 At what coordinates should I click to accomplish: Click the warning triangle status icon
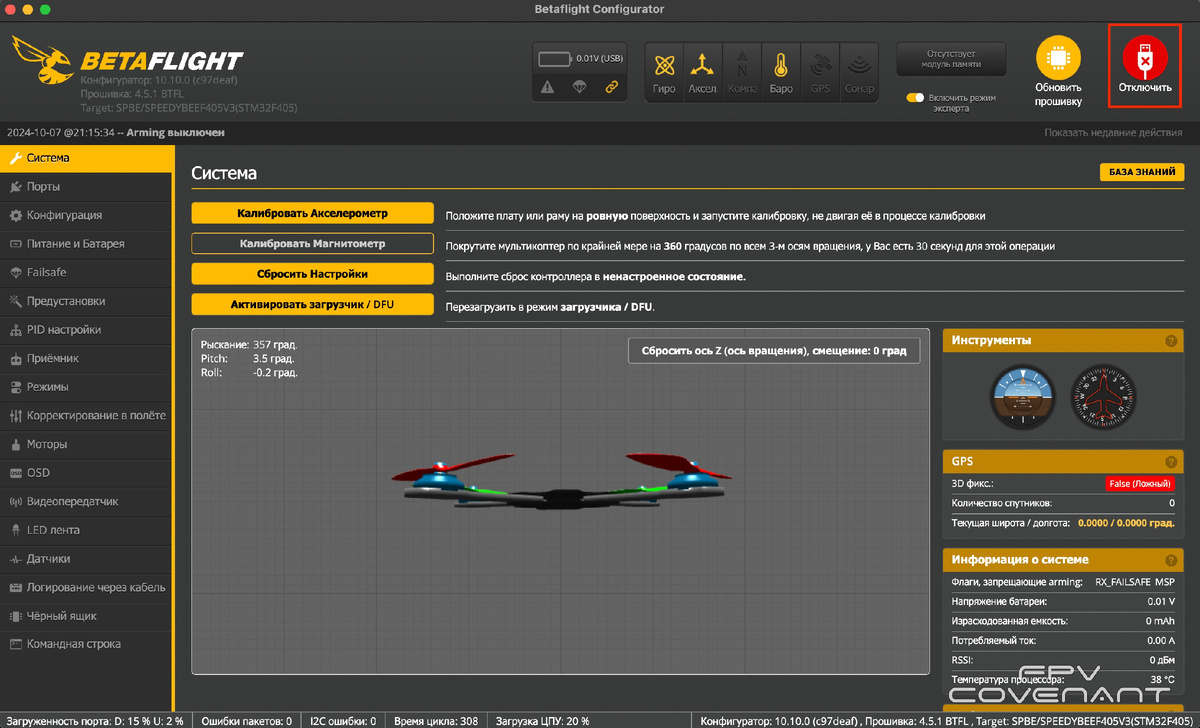tap(547, 88)
